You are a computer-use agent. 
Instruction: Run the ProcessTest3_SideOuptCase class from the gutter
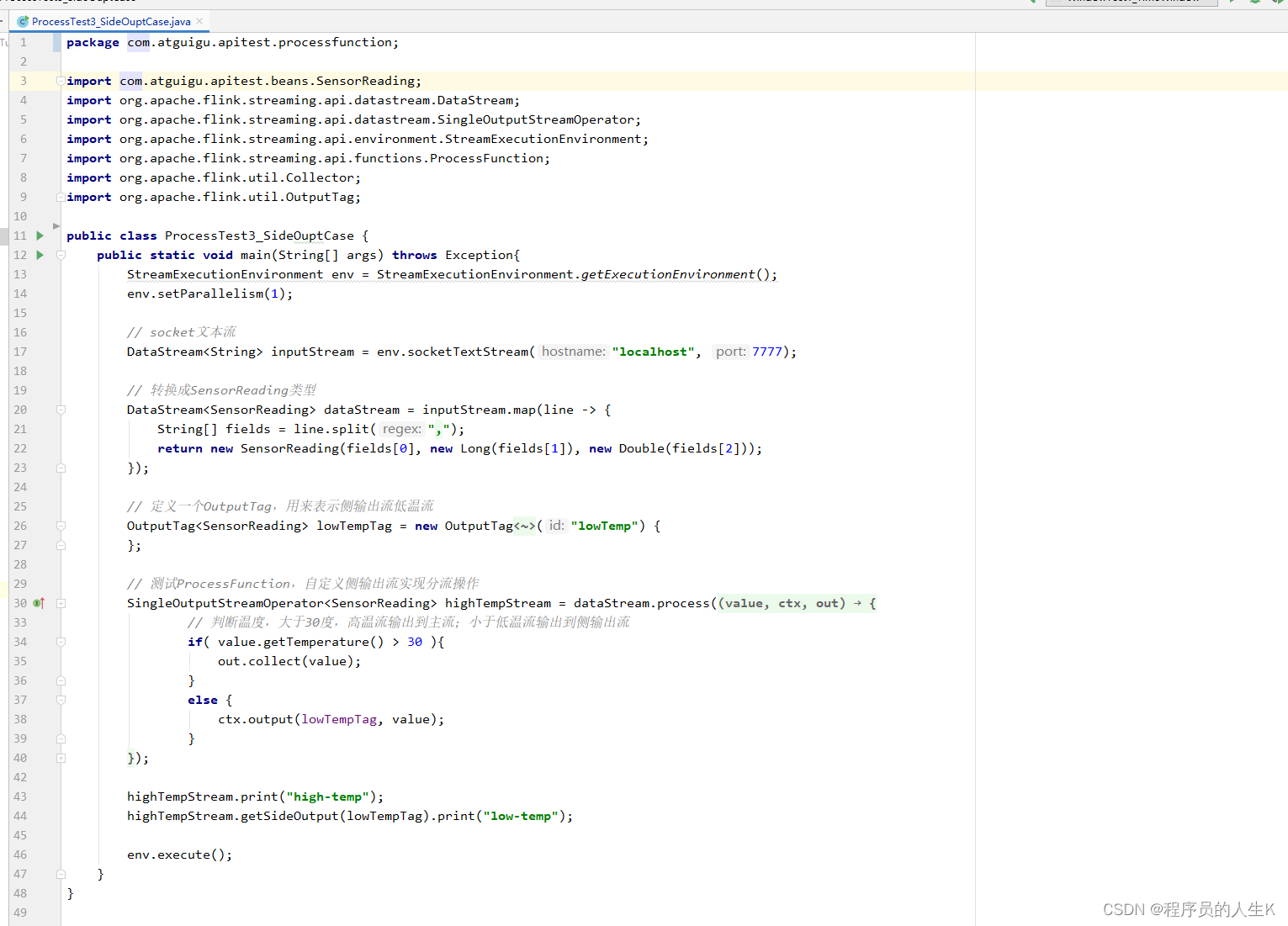40,235
